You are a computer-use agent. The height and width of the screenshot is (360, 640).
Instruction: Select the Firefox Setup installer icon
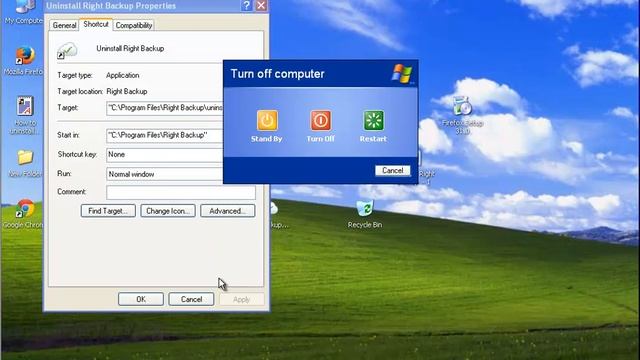pyautogui.click(x=462, y=106)
